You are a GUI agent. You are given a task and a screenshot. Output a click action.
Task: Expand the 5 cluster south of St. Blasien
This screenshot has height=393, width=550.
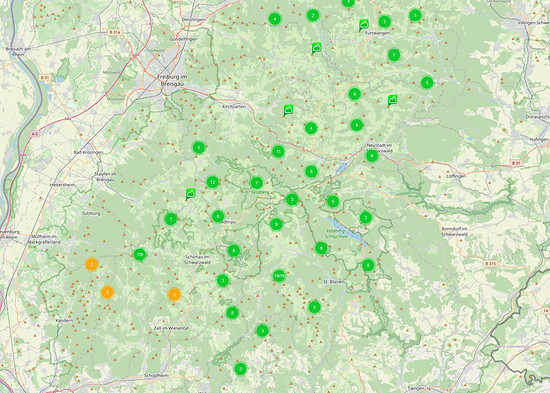pyautogui.click(x=314, y=307)
